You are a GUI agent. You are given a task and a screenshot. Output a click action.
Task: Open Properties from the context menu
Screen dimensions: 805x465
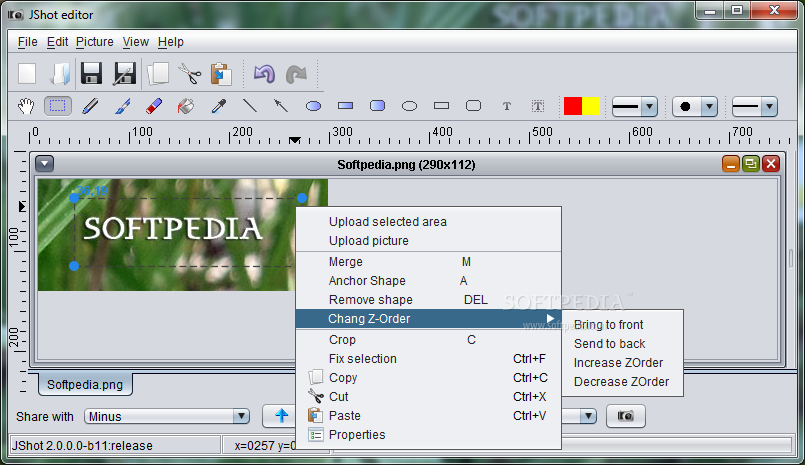tap(429, 435)
